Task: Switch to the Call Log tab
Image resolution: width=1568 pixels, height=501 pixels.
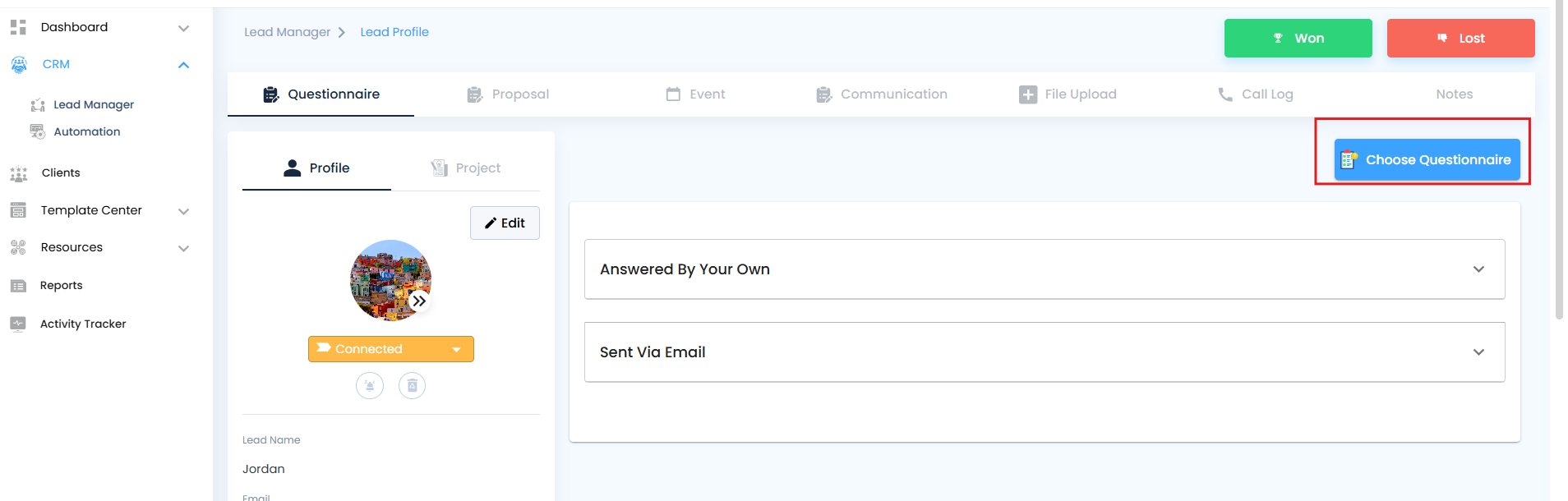Action: coord(1255,94)
